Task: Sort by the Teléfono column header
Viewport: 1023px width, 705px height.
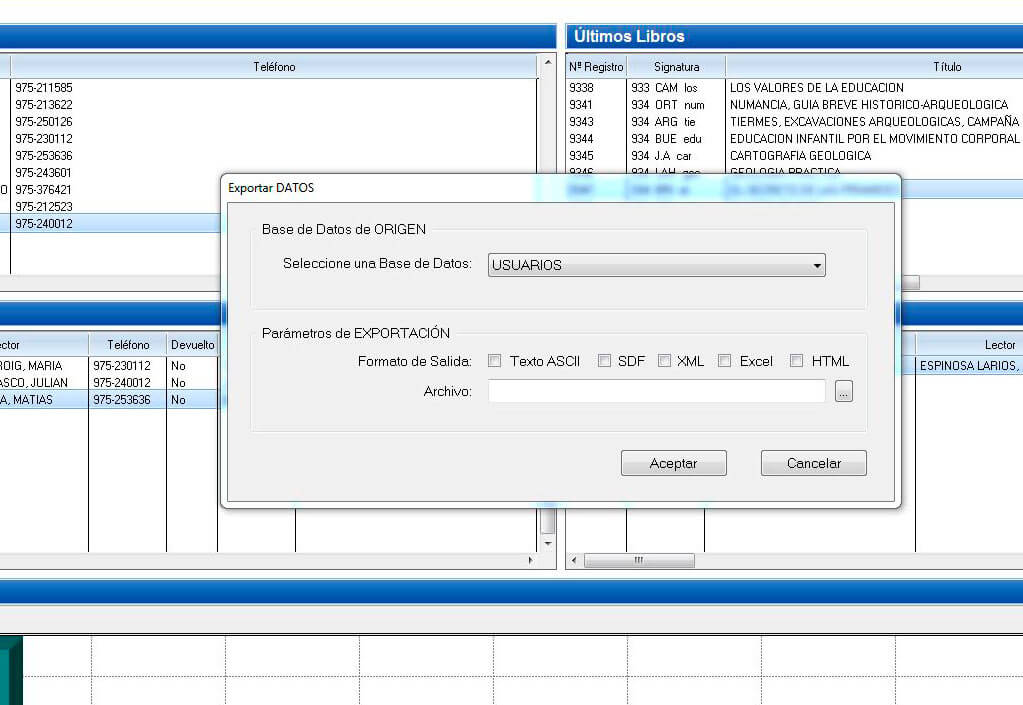Action: coord(274,67)
